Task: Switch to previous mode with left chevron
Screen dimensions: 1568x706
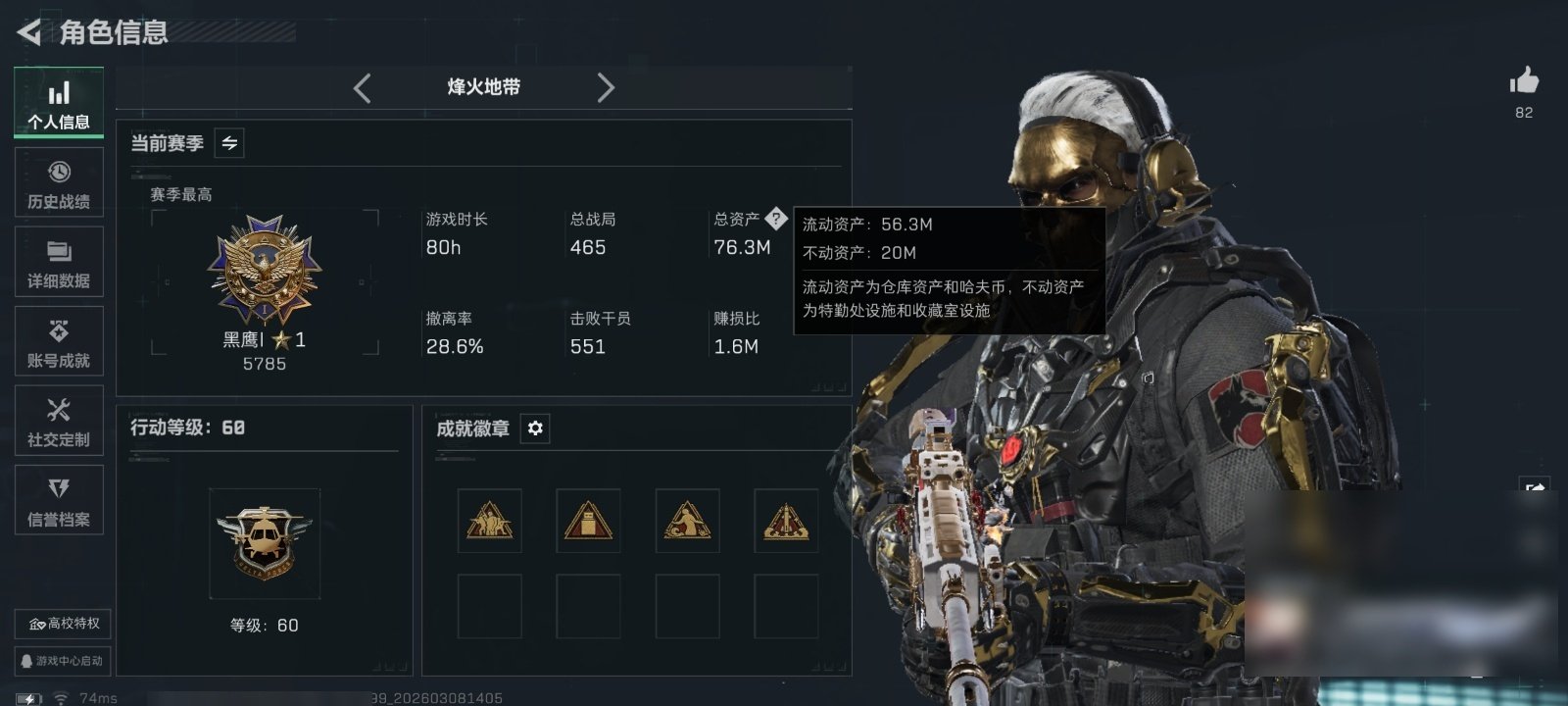Action: [x=363, y=88]
